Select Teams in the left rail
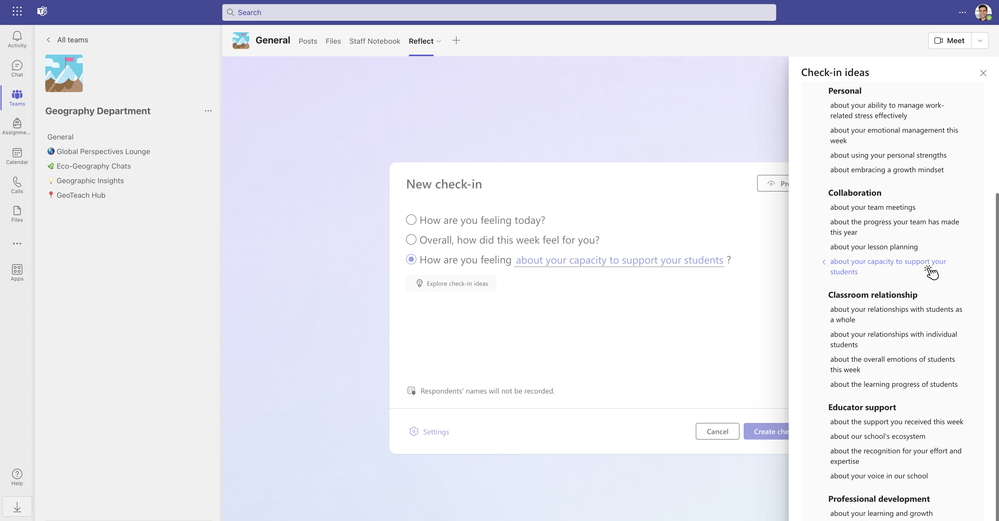Image resolution: width=999 pixels, height=521 pixels. tap(17, 97)
